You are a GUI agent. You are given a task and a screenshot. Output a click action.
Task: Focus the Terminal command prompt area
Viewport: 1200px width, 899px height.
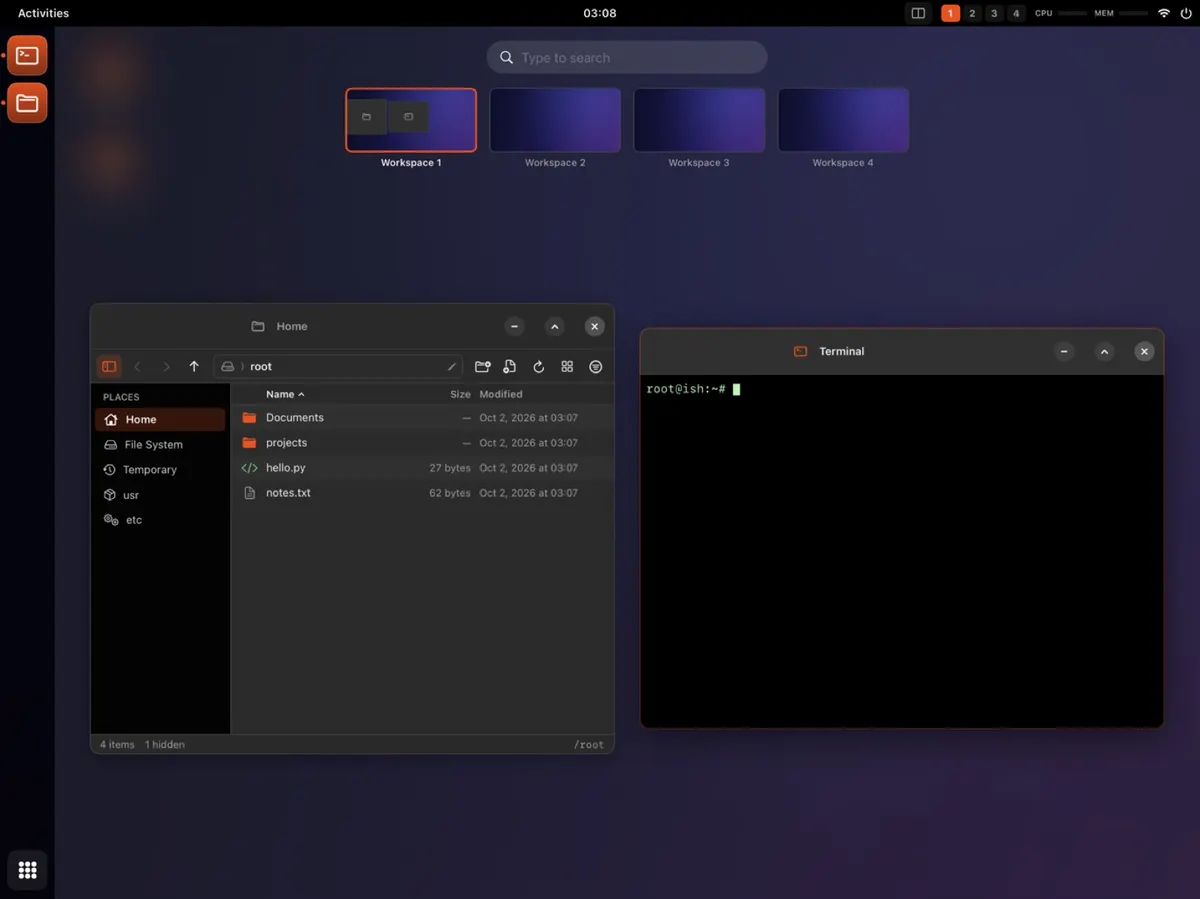tap(901, 551)
